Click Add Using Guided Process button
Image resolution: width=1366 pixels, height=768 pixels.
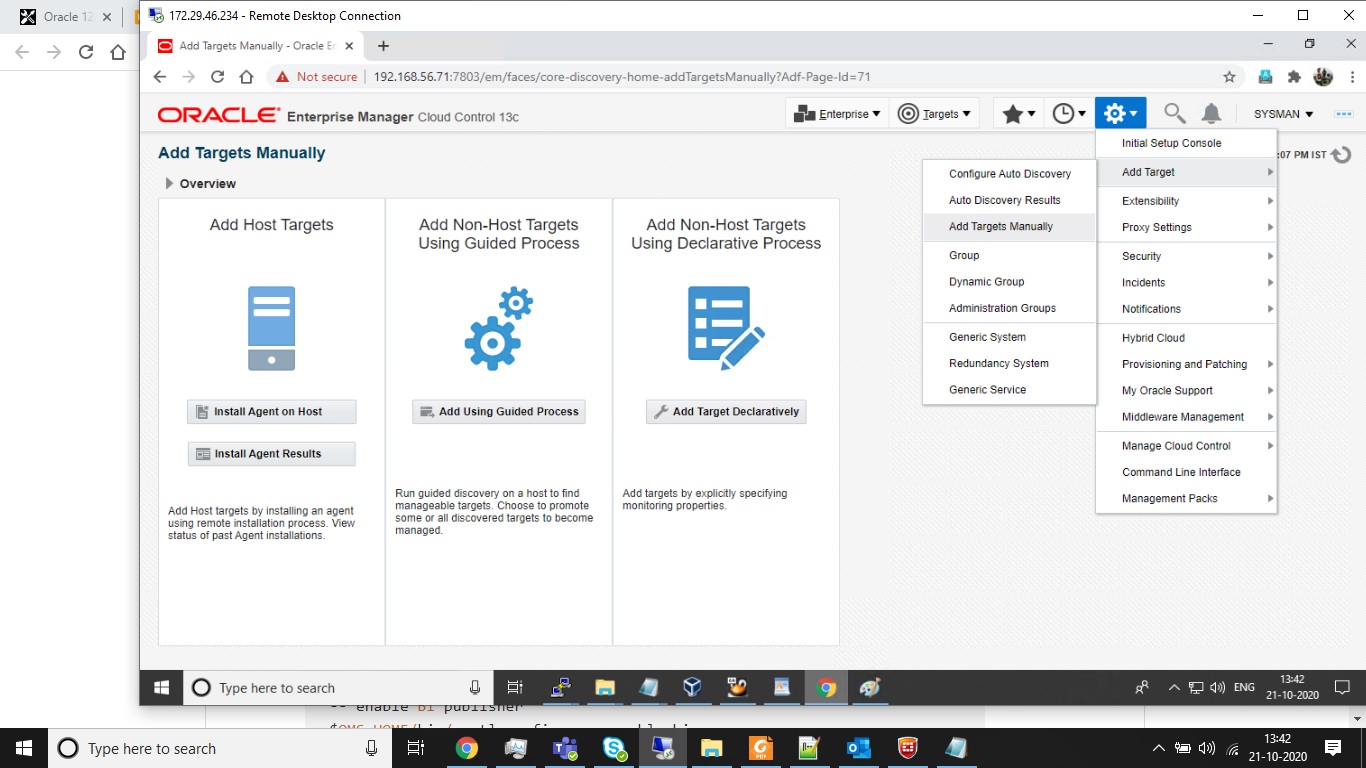(499, 412)
